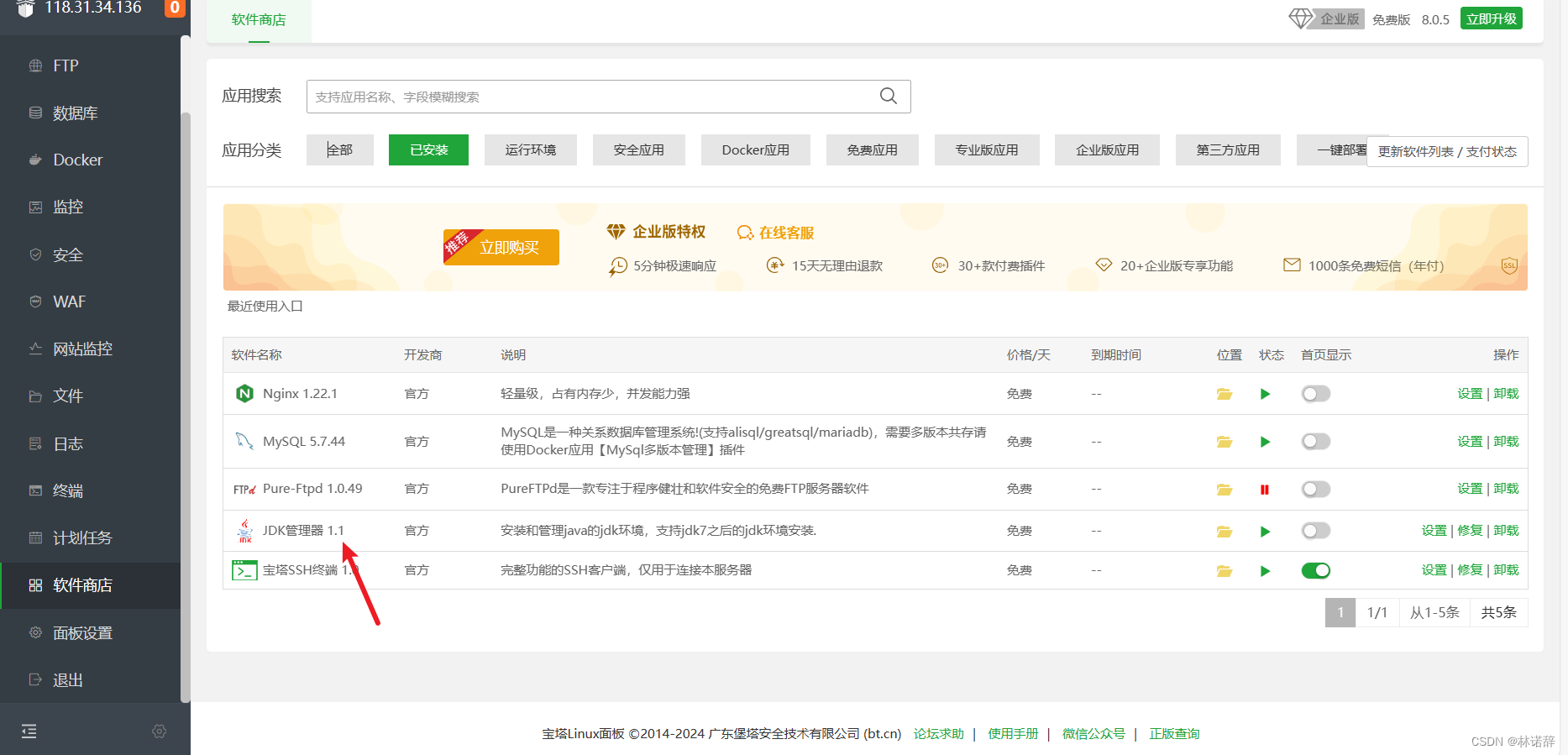Click the 退出 logout icon
The image size is (1568, 755).
pos(35,679)
